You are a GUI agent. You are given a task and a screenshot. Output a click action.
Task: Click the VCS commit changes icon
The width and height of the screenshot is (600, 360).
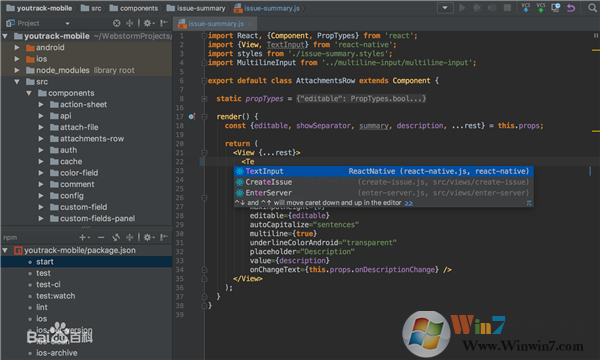point(541,8)
